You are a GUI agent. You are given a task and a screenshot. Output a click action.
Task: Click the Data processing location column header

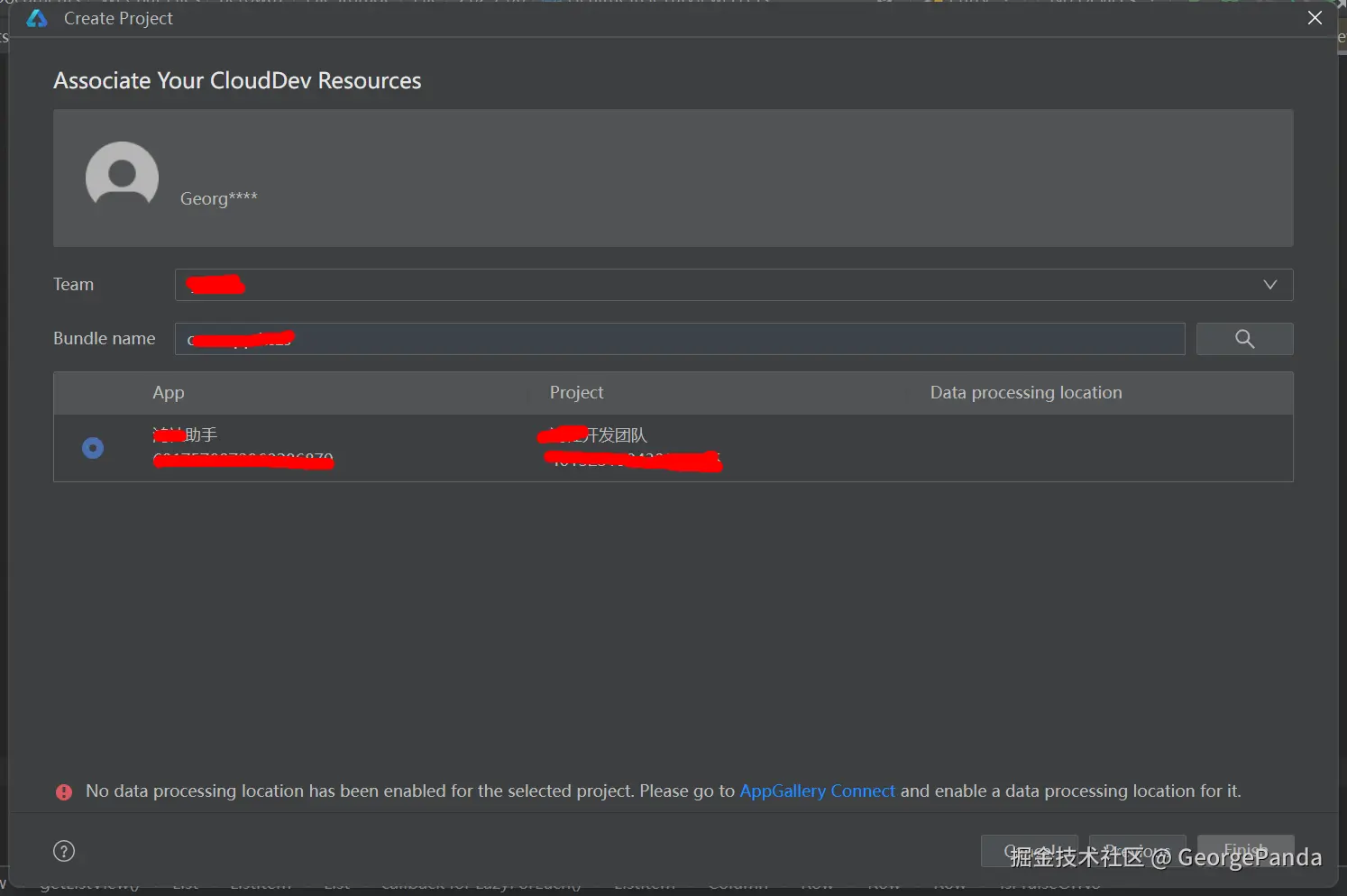[1026, 392]
